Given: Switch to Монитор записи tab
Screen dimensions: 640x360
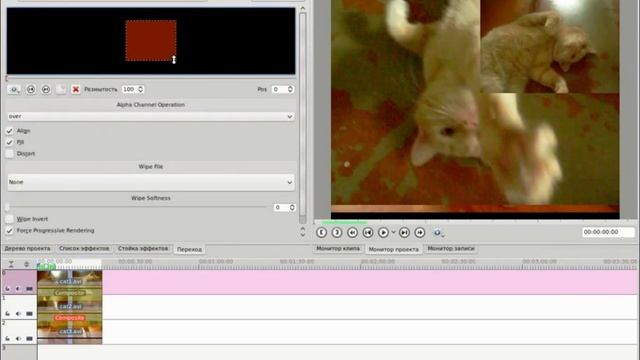Looking at the screenshot, I should pos(451,249).
